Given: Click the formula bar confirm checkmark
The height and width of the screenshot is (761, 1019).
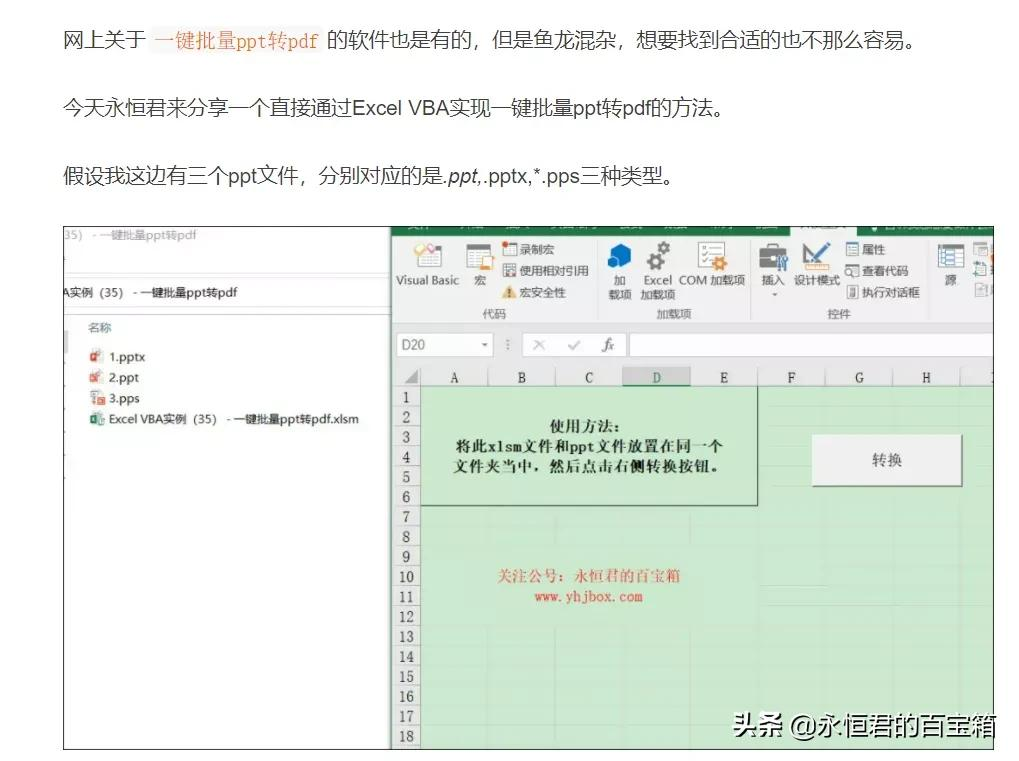Looking at the screenshot, I should point(574,345).
